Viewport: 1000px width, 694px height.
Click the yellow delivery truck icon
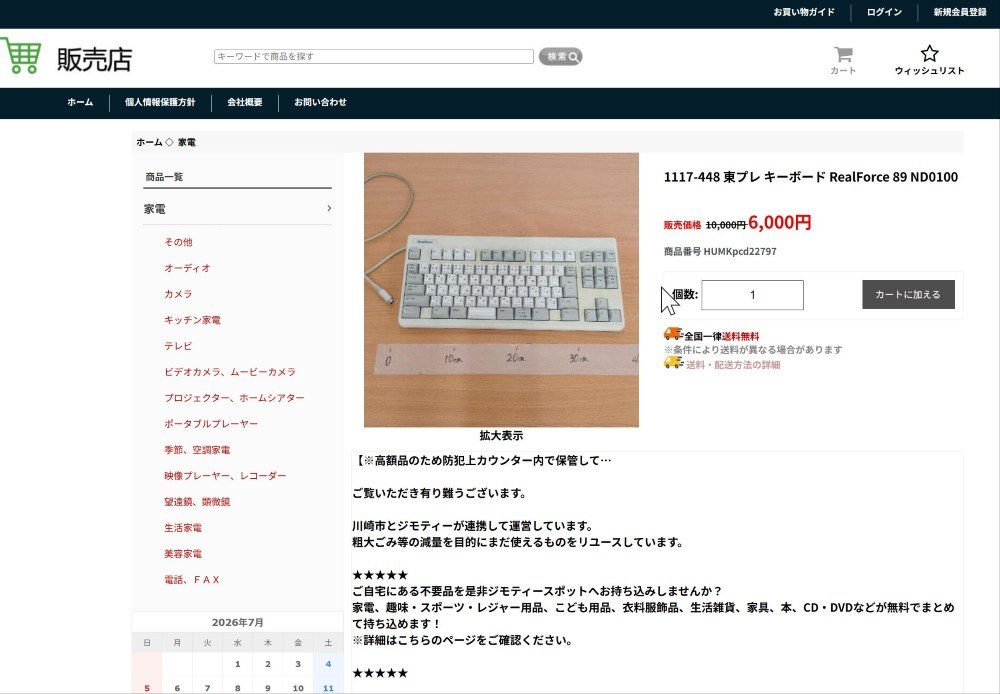point(673,363)
